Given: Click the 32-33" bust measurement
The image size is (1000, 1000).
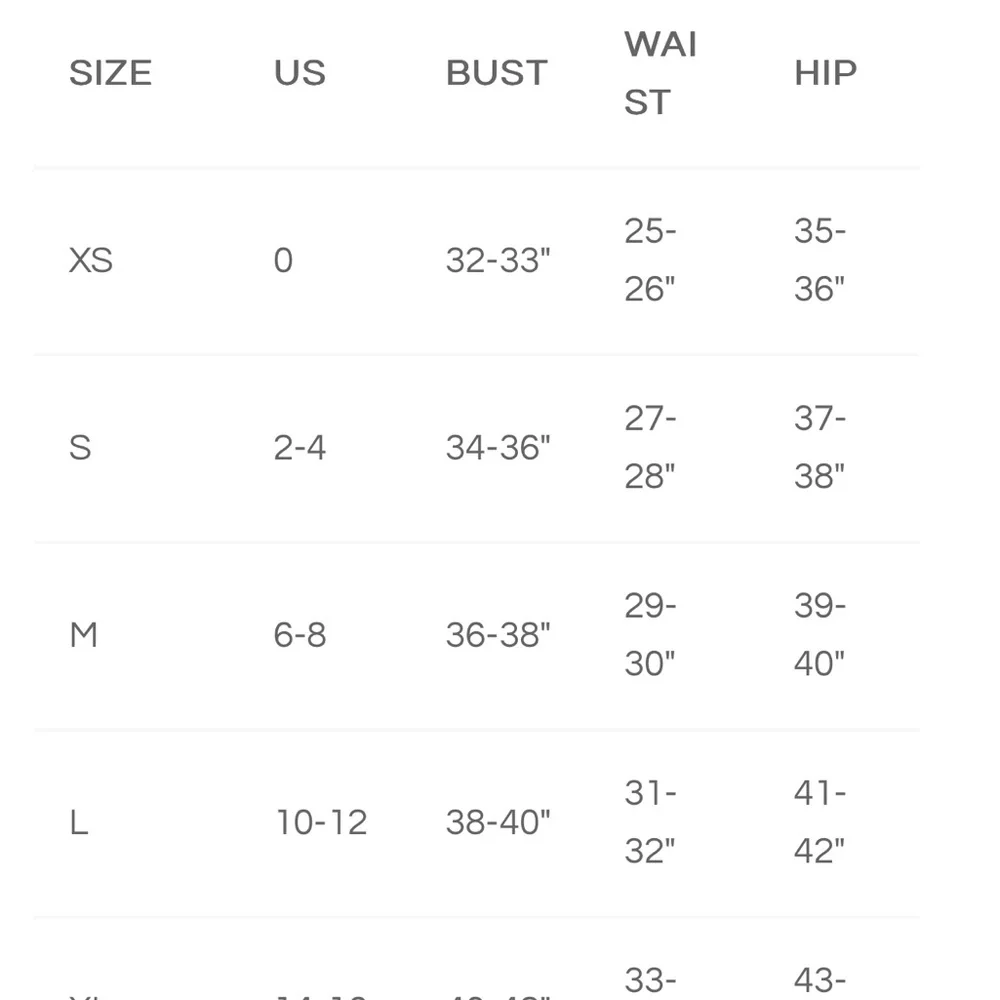Looking at the screenshot, I should click(x=498, y=261).
